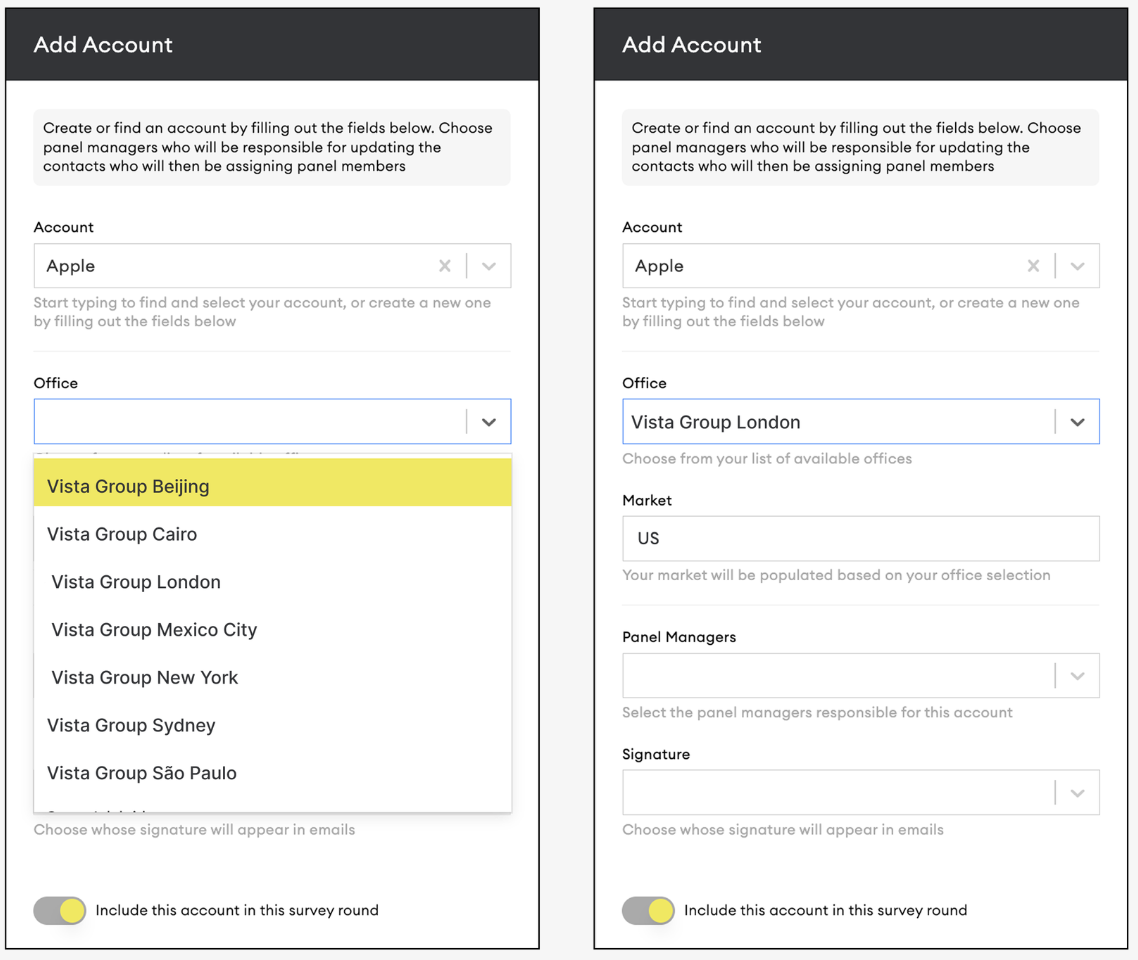Image resolution: width=1138 pixels, height=960 pixels.
Task: Click the 'Panel Managers' label
Action: [679, 637]
